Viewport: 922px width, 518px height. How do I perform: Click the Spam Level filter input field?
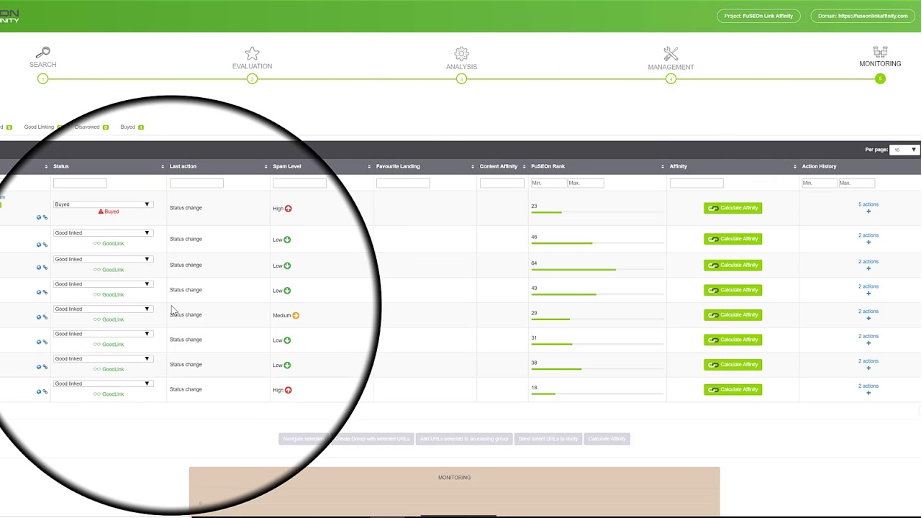pos(300,183)
